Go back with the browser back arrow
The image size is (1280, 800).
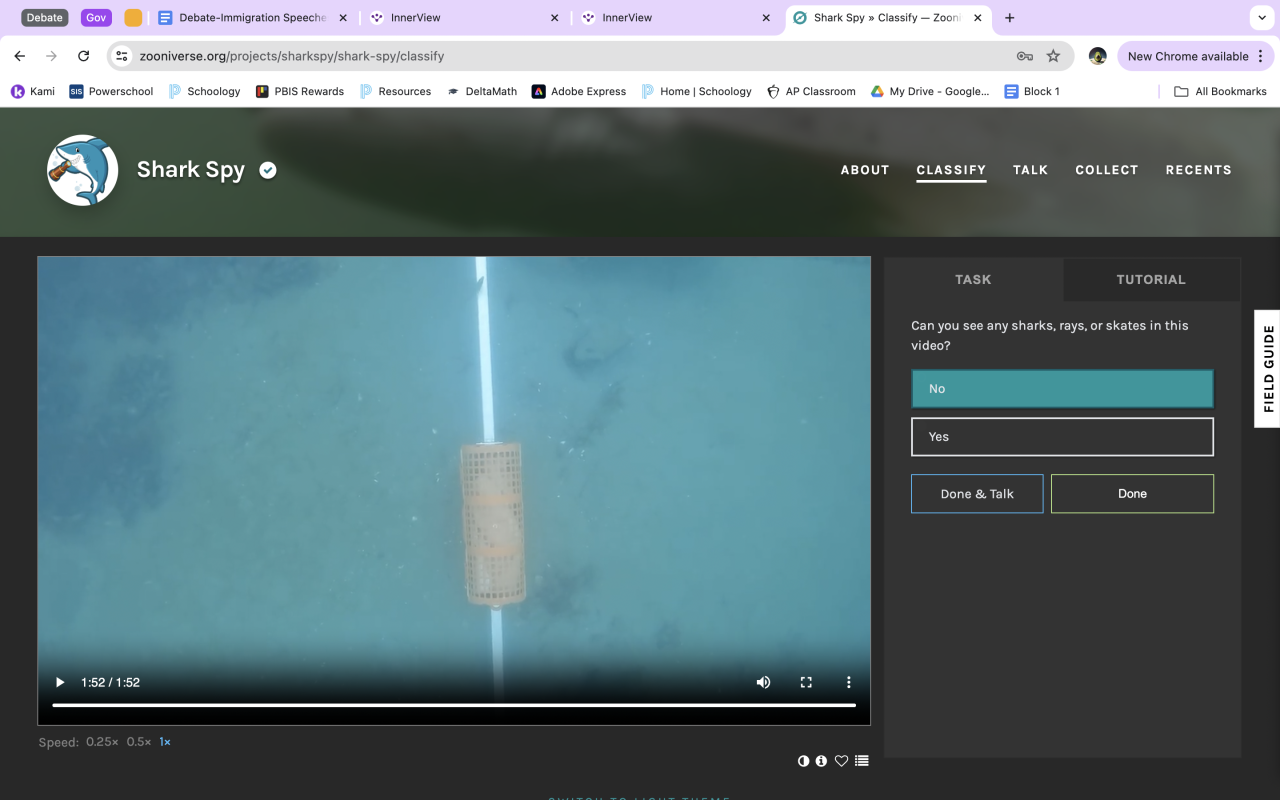point(20,56)
